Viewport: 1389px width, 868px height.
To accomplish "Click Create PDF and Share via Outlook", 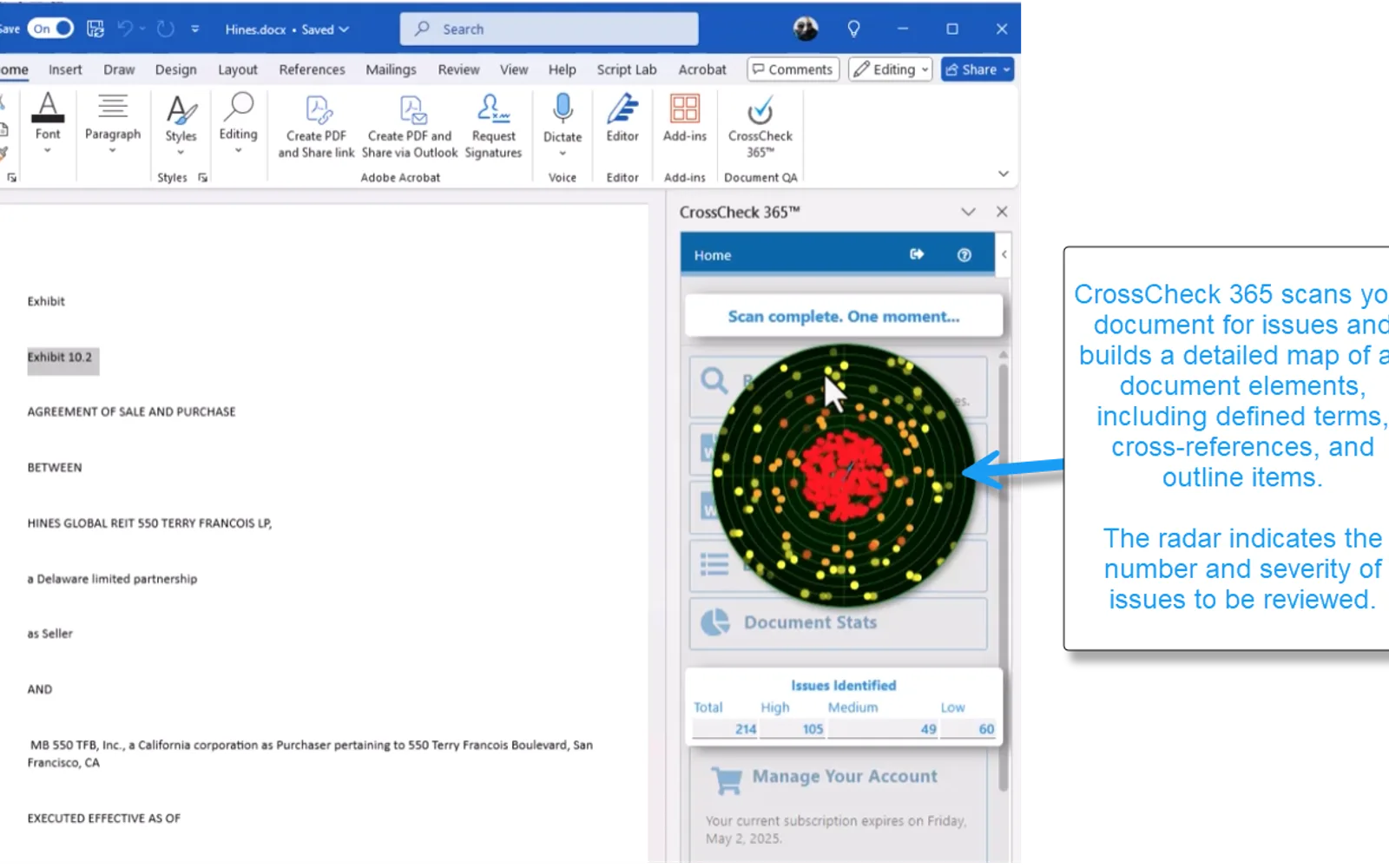I will tap(411, 110).
